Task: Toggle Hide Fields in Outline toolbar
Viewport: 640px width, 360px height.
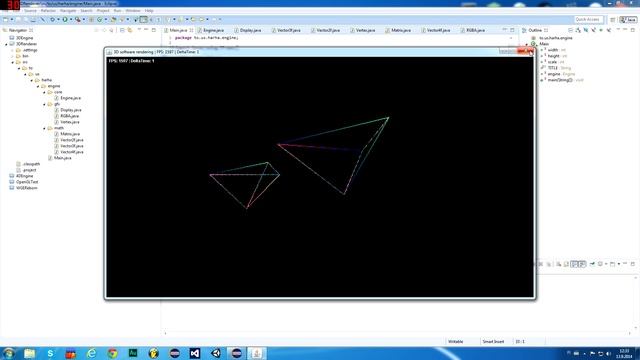Action: [x=586, y=30]
